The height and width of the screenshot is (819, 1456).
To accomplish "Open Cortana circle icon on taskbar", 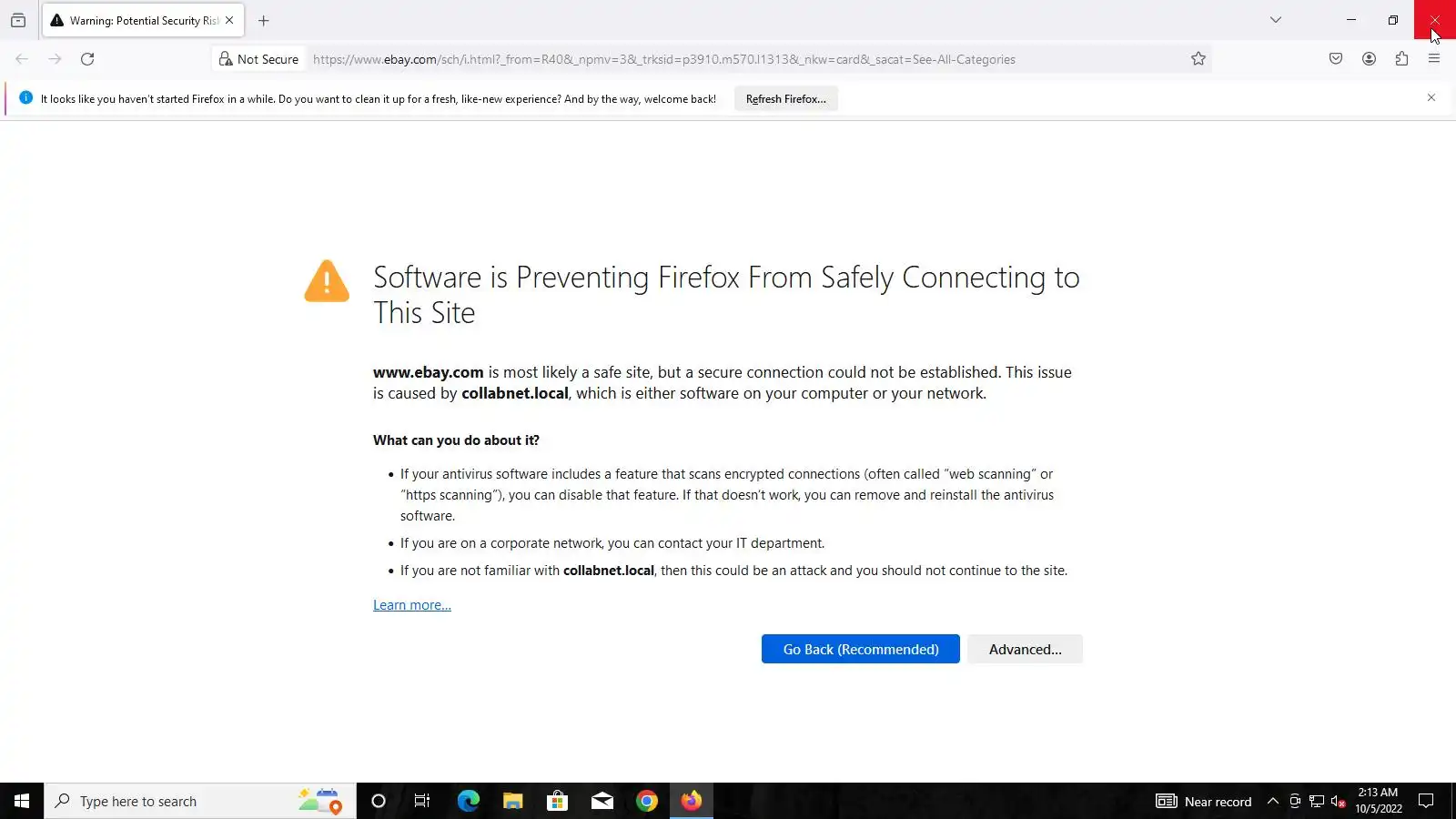I will (379, 801).
